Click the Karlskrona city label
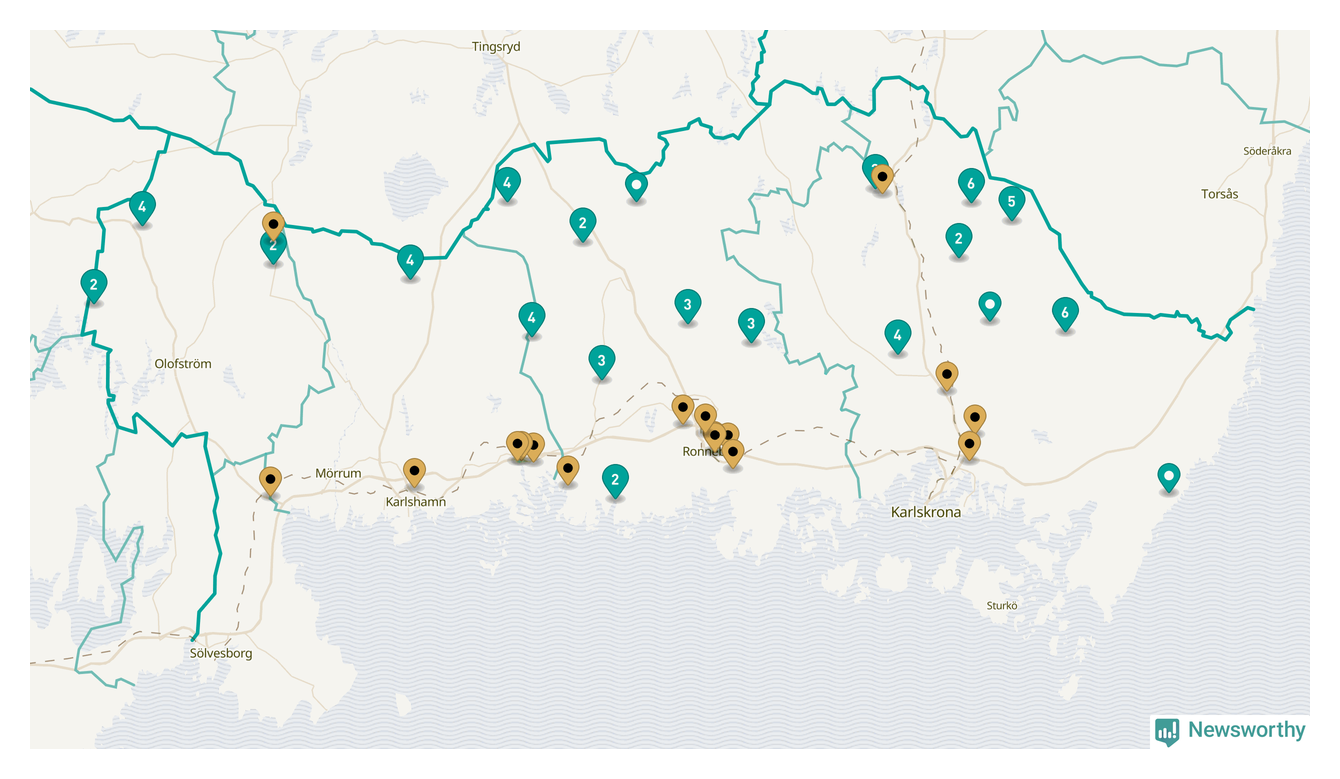The width and height of the screenshot is (1340, 779). pos(925,512)
